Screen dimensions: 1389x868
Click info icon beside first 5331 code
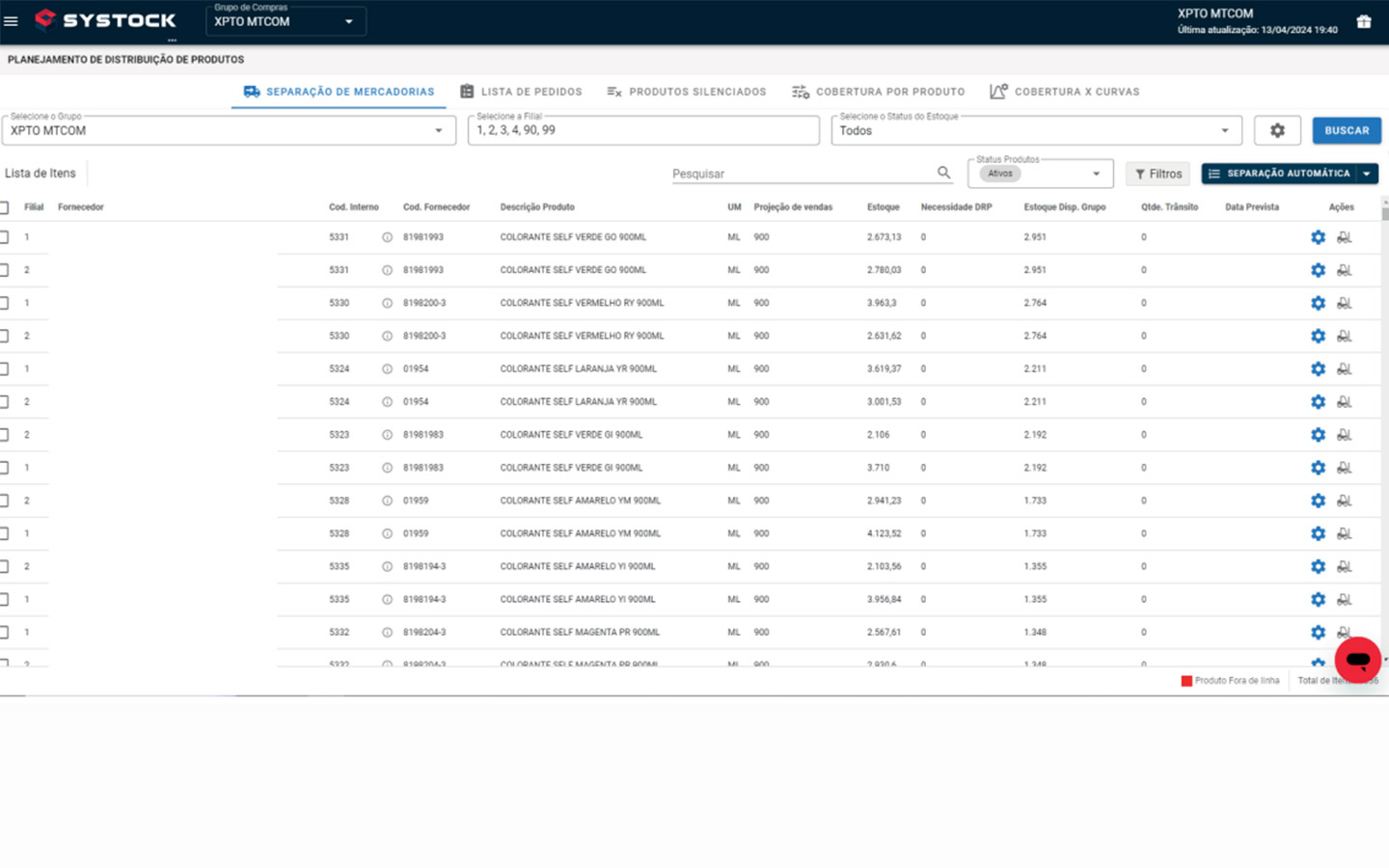coord(387,237)
